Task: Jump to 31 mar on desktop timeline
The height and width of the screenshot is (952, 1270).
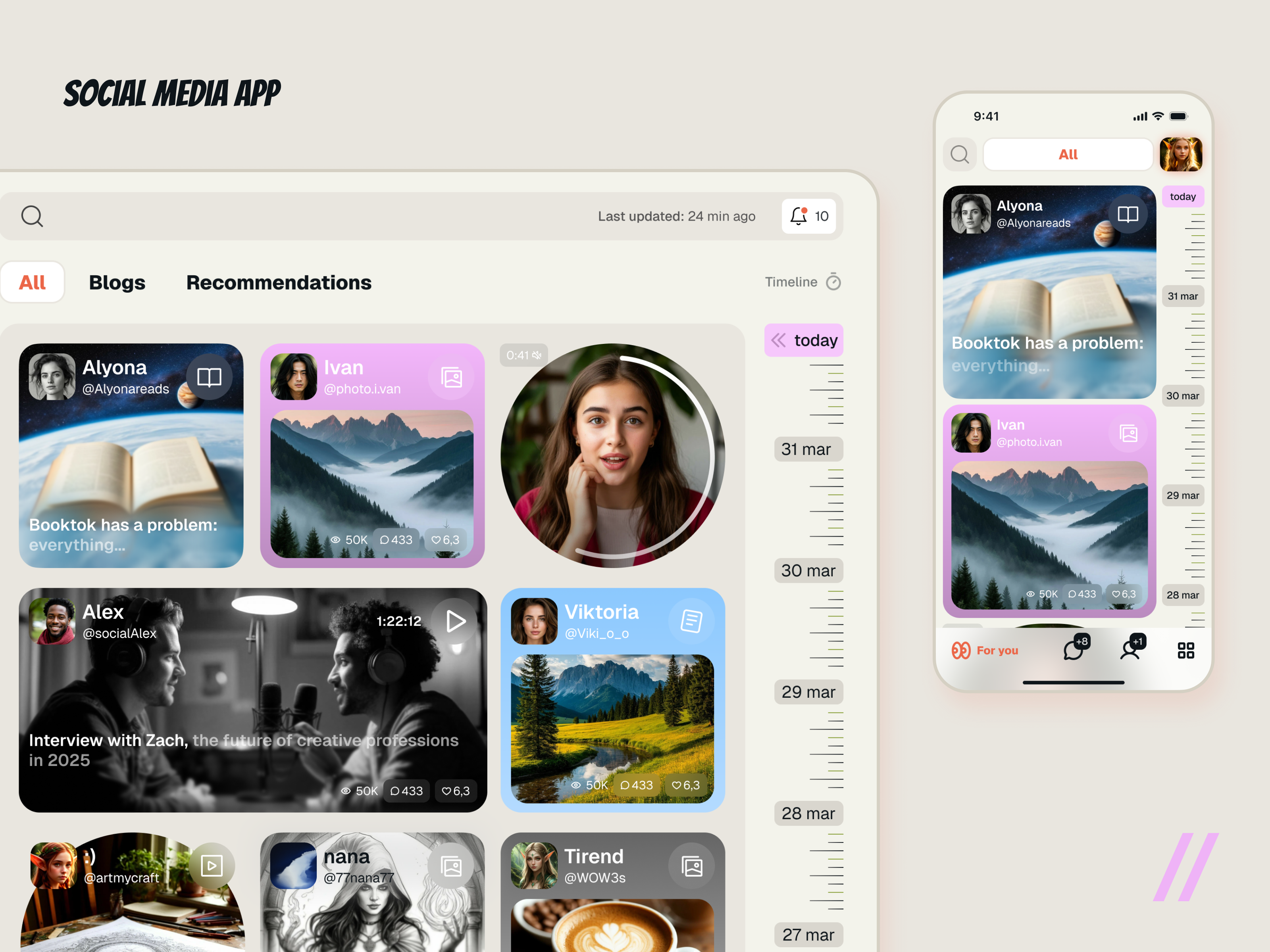Action: [x=808, y=449]
